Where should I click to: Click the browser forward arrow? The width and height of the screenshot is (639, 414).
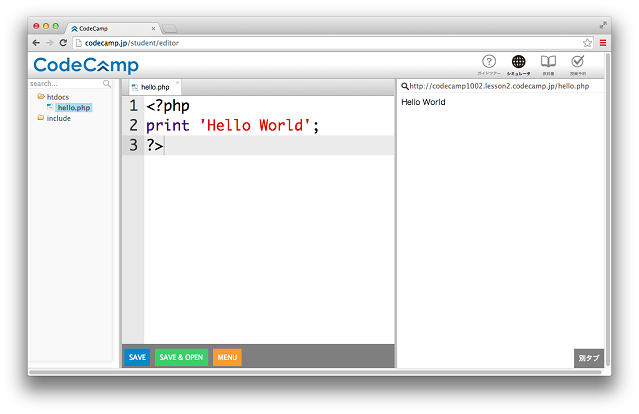pyautogui.click(x=50, y=43)
